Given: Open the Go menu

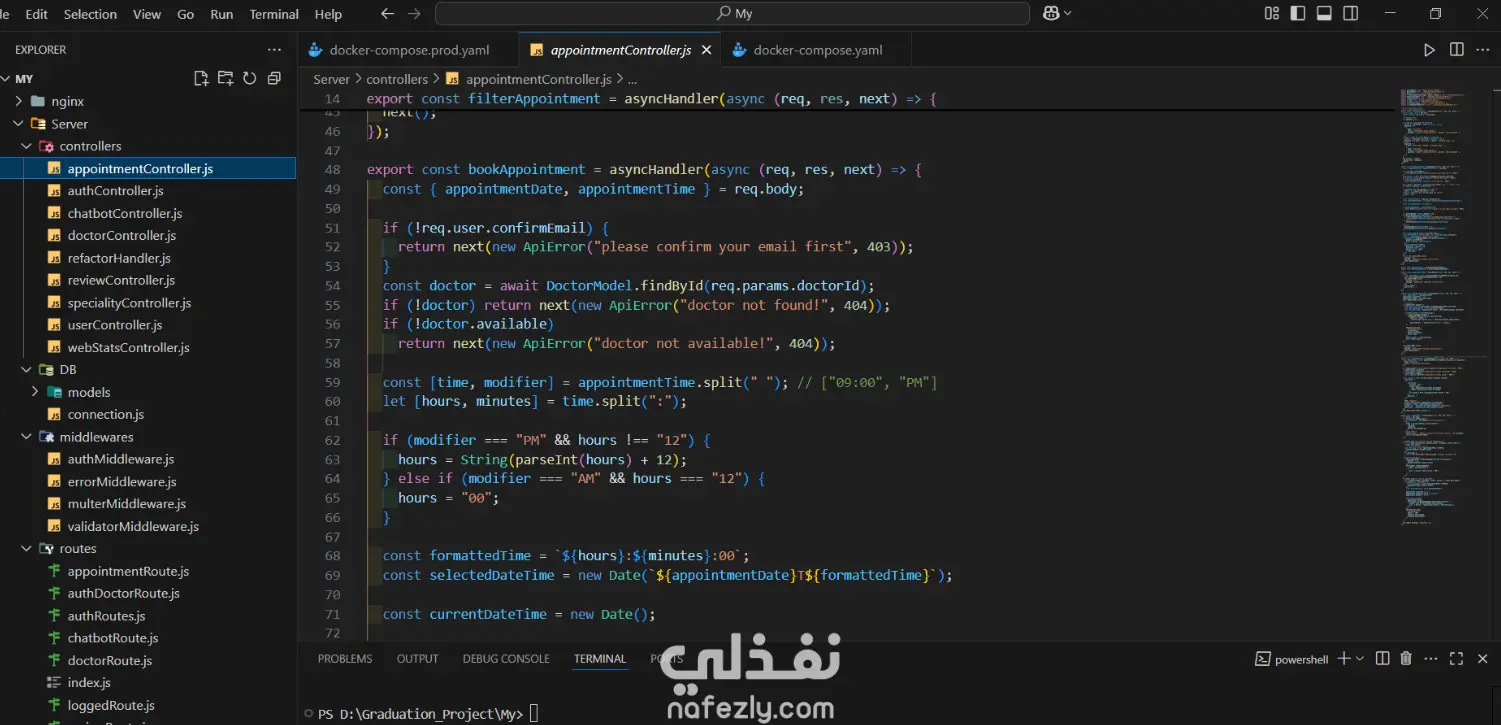Looking at the screenshot, I should (x=185, y=14).
